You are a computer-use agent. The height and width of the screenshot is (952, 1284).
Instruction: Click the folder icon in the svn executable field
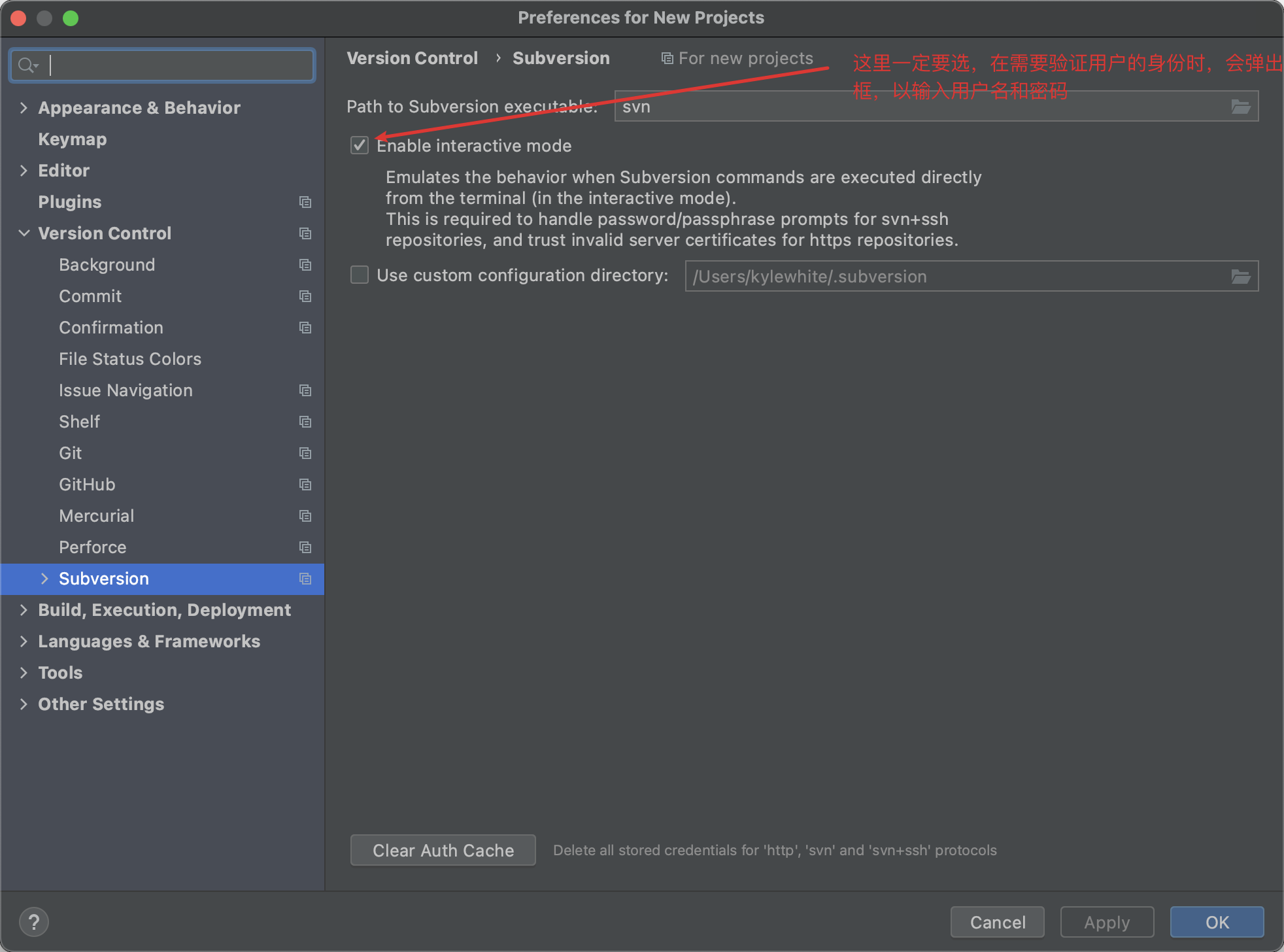tap(1241, 107)
